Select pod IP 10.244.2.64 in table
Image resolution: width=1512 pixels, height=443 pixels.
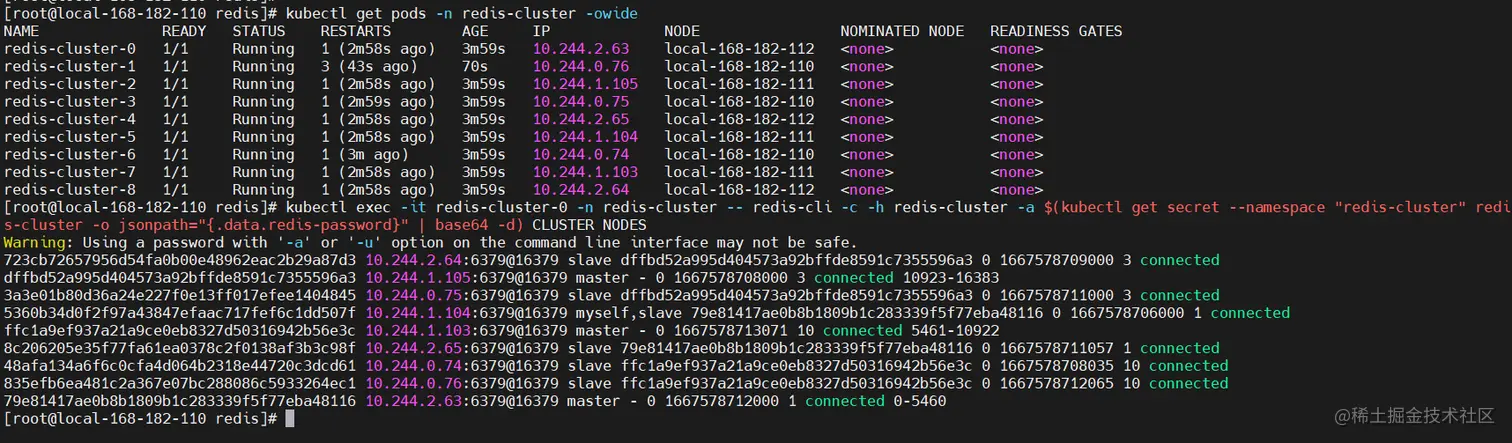pos(581,190)
